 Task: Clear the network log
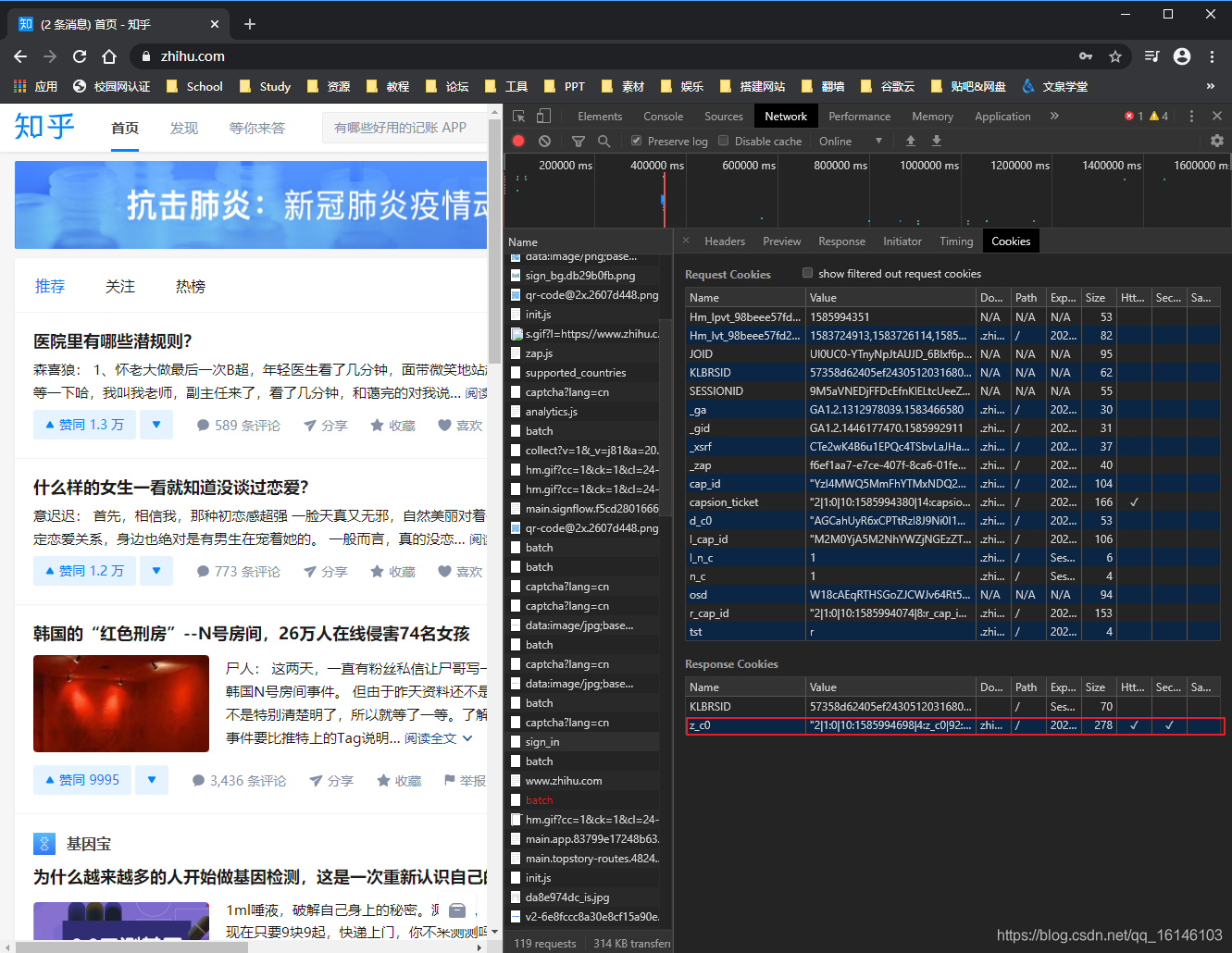544,141
